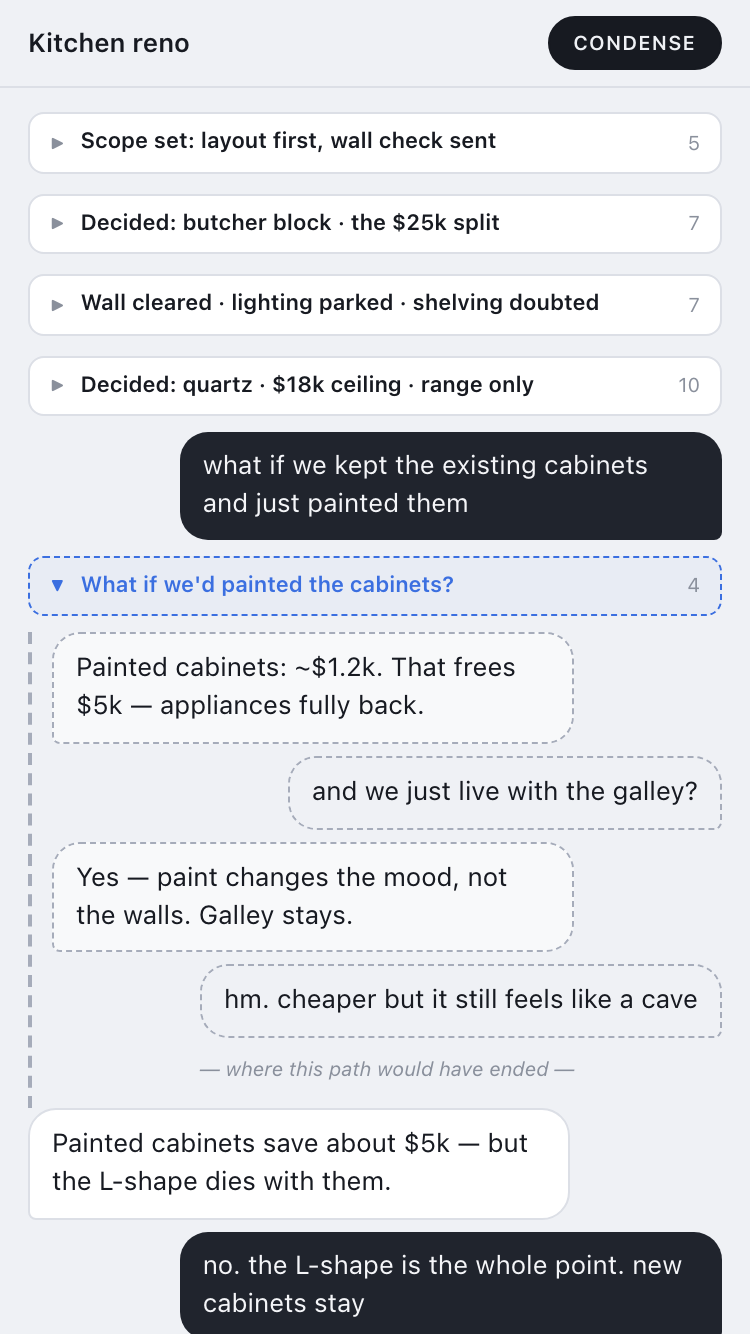750x1334 pixels.
Task: Select the "Painted cabinets save about $5k" reply
Action: tap(299, 1164)
